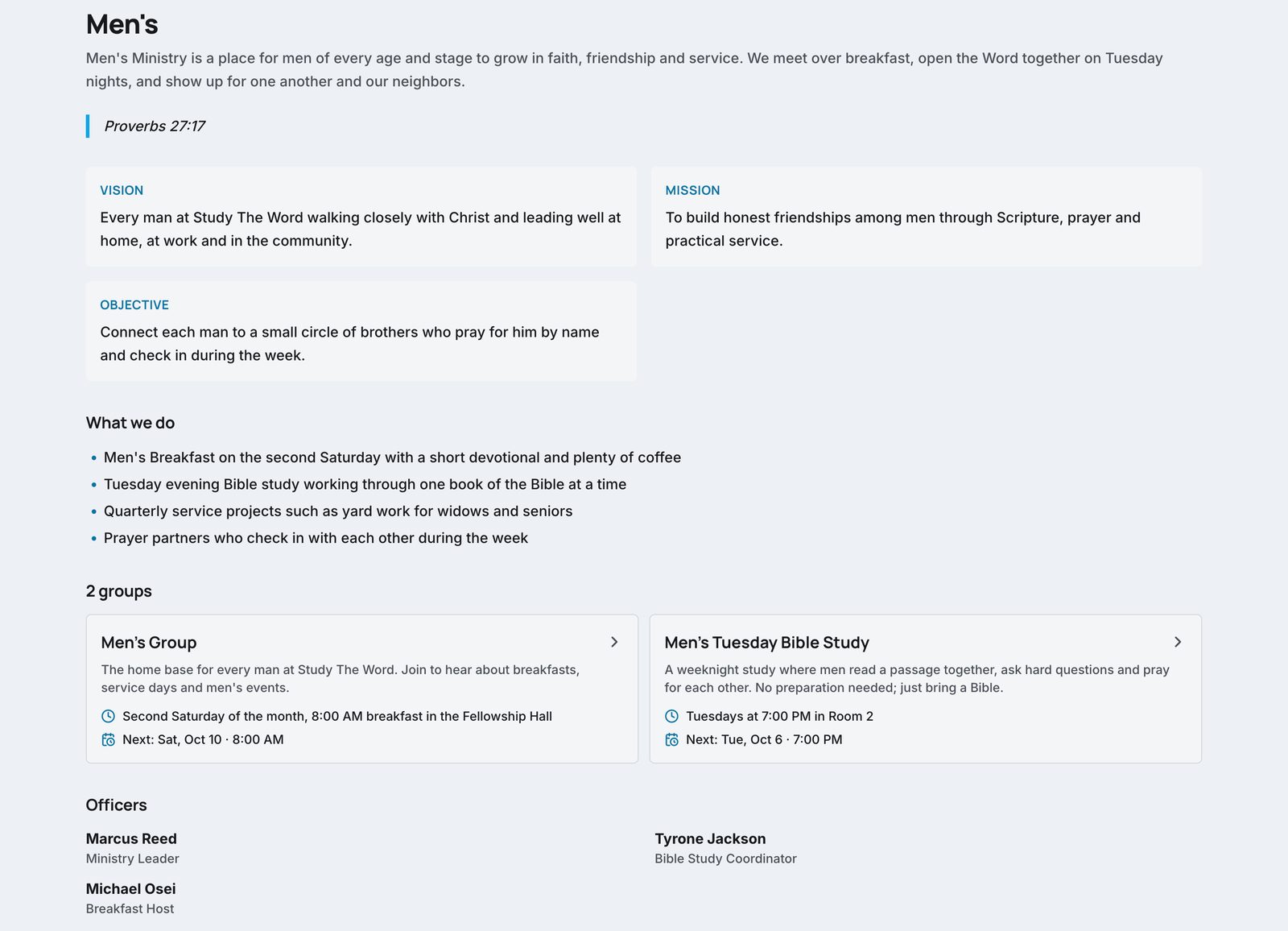The height and width of the screenshot is (931, 1288).
Task: Open the Men's Tuesday Bible Study title
Action: click(766, 643)
